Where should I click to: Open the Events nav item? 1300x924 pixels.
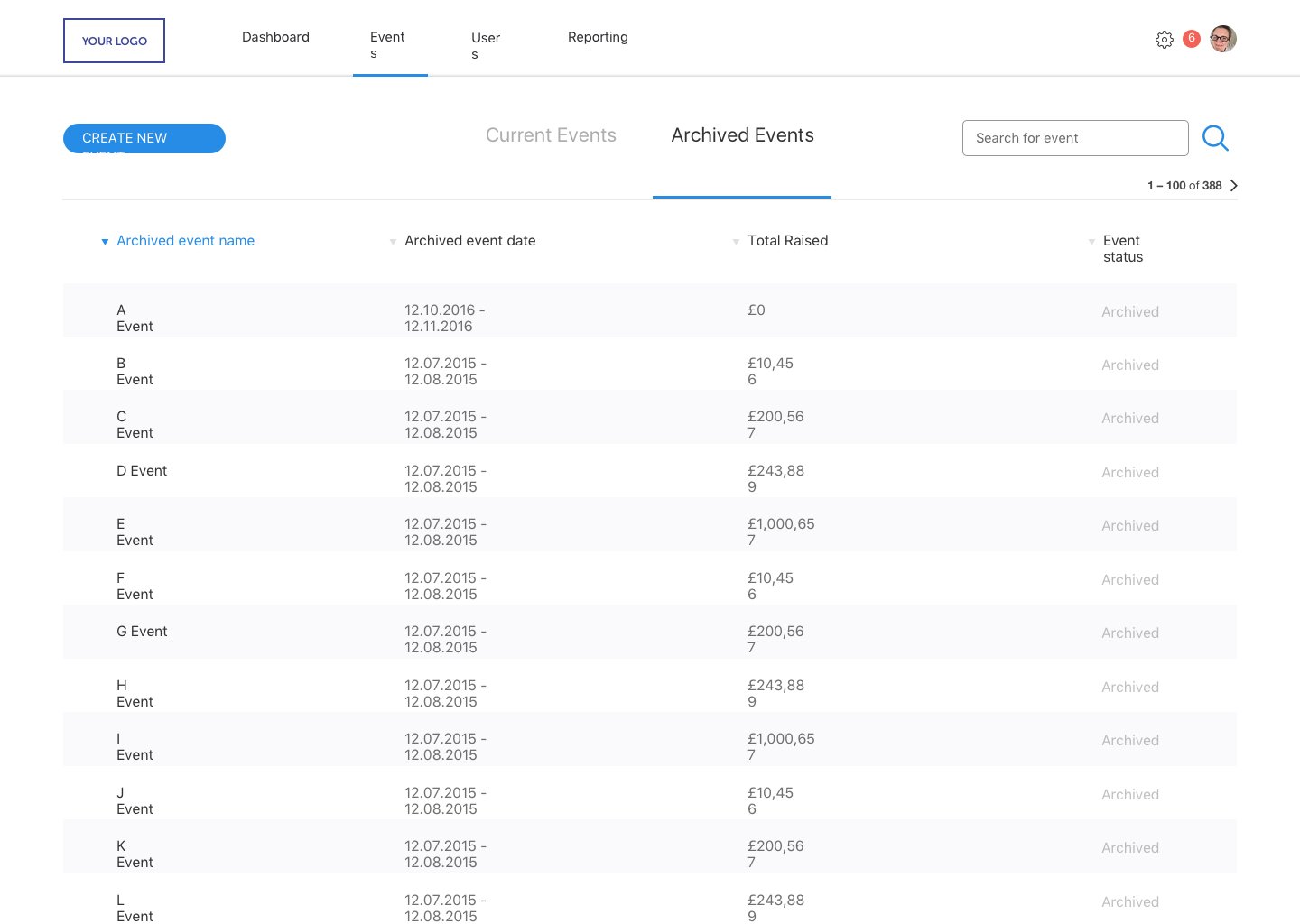coord(387,45)
